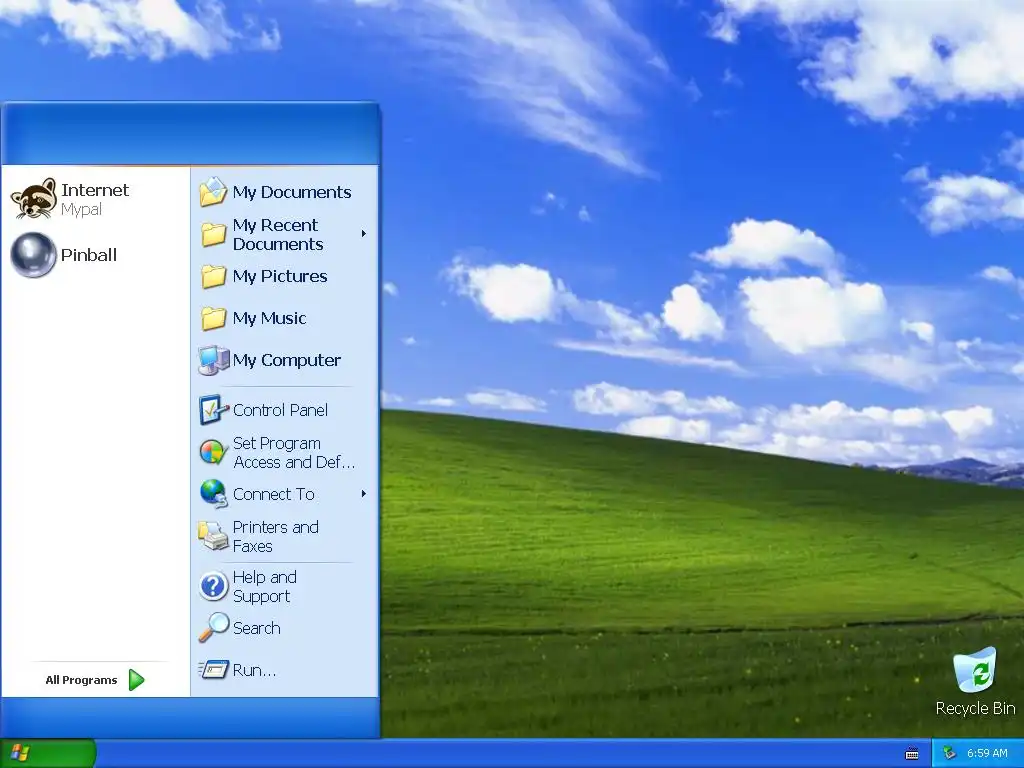Open the My Pictures folder icon
Viewport: 1024px width, 768px height.
(x=214, y=276)
